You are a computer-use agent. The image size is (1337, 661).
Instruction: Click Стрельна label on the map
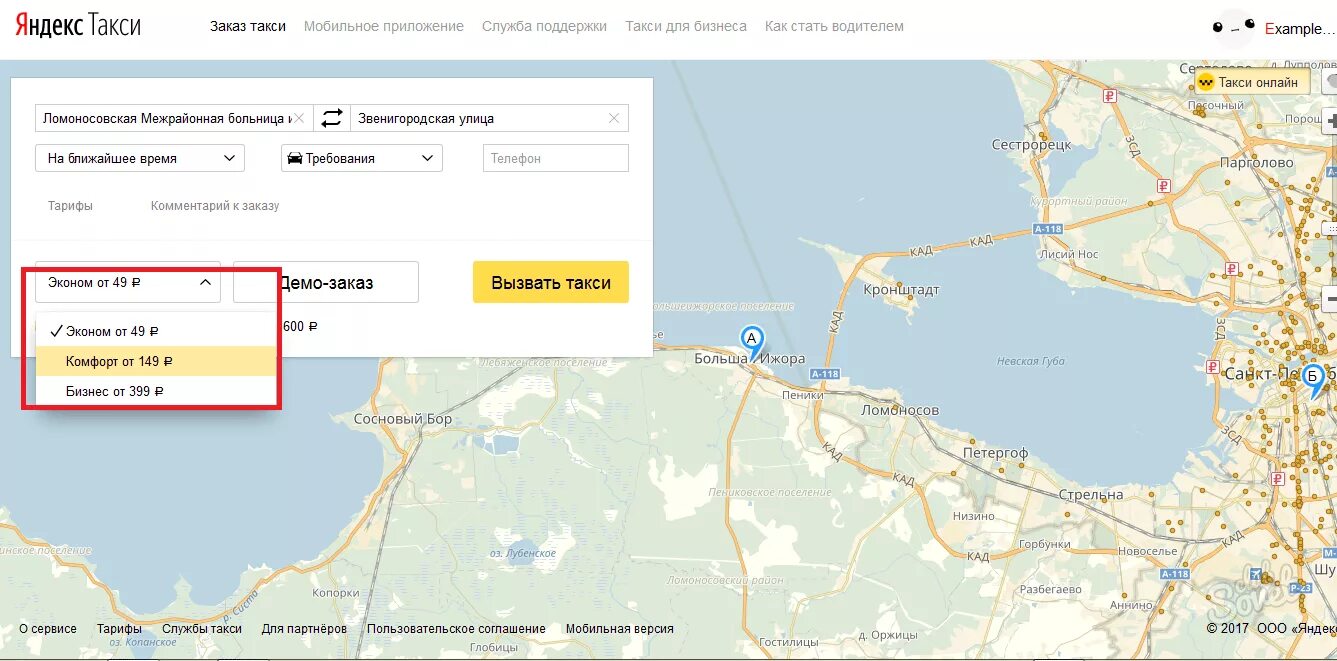click(x=1091, y=494)
